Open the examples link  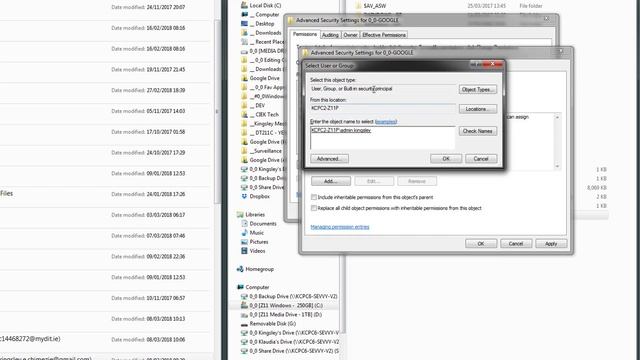coord(386,122)
